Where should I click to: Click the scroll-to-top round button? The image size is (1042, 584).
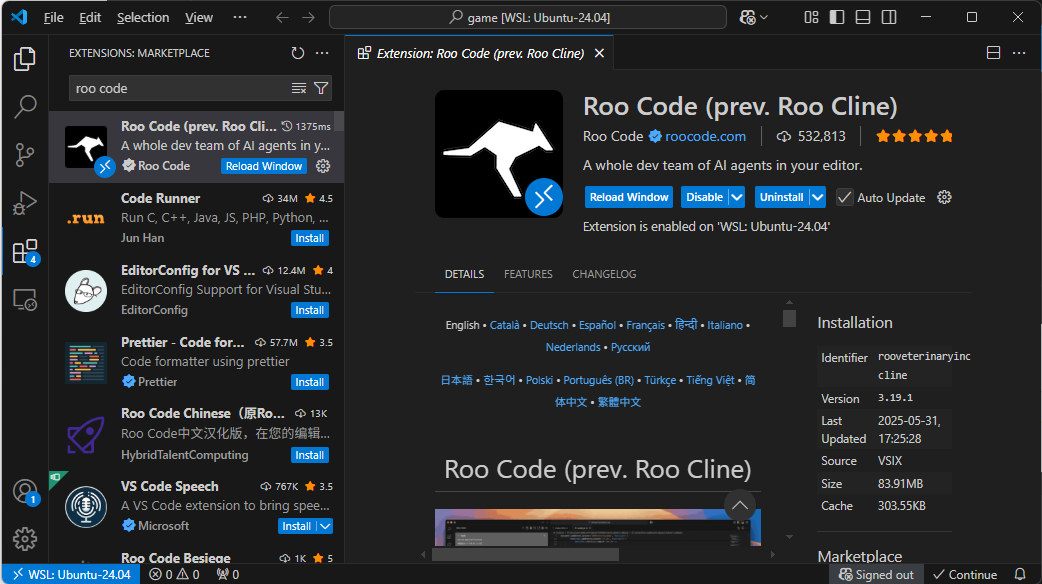tap(740, 506)
